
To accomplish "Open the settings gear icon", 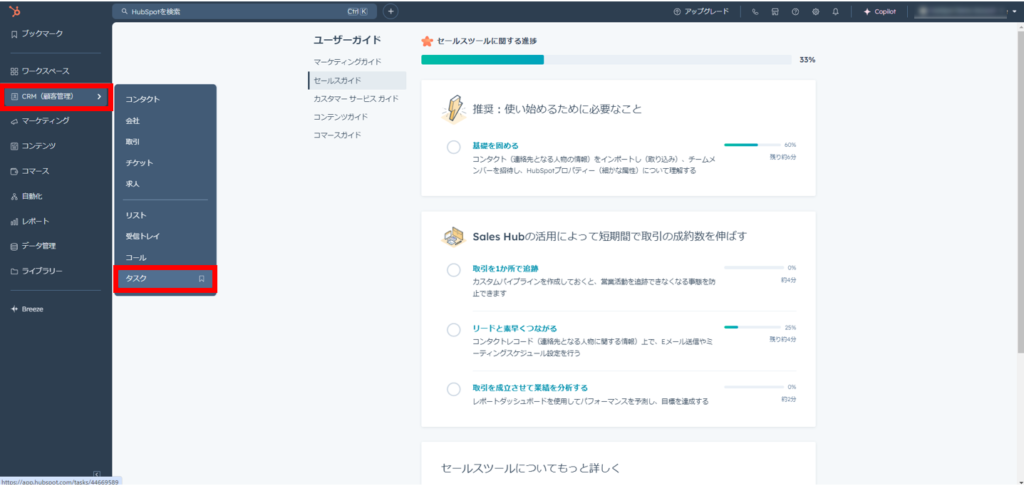I will (x=816, y=12).
